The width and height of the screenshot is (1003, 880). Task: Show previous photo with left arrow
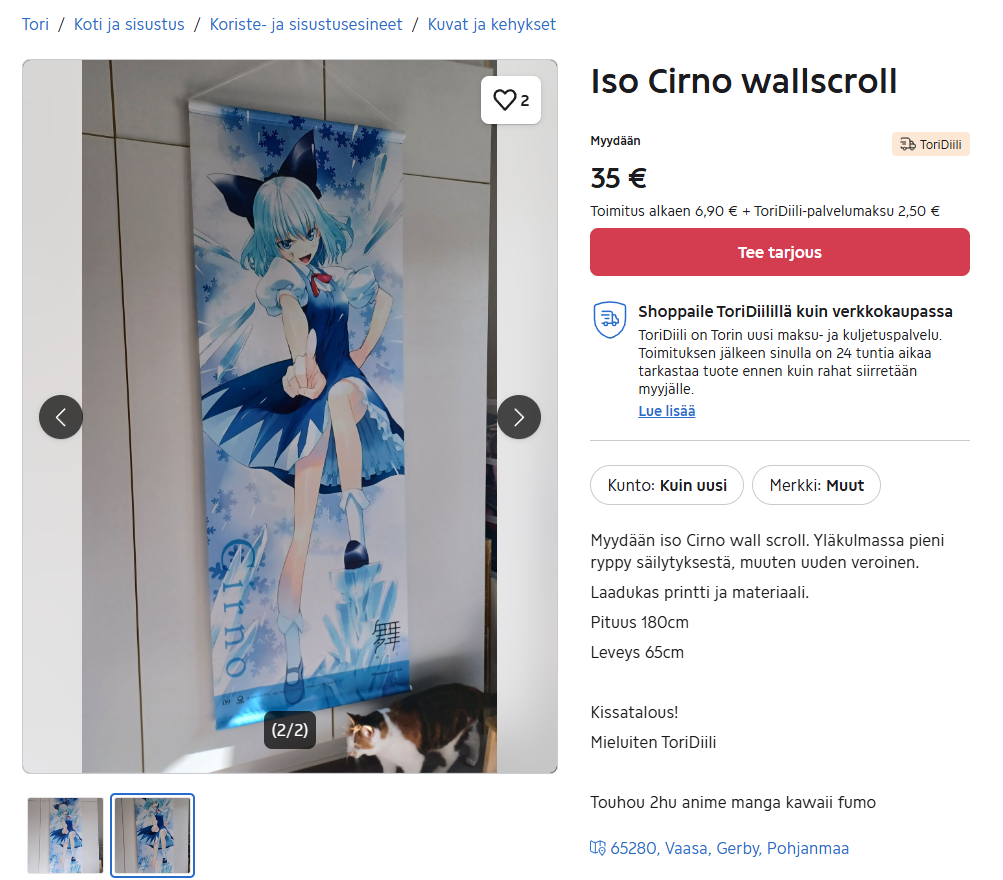pyautogui.click(x=61, y=417)
